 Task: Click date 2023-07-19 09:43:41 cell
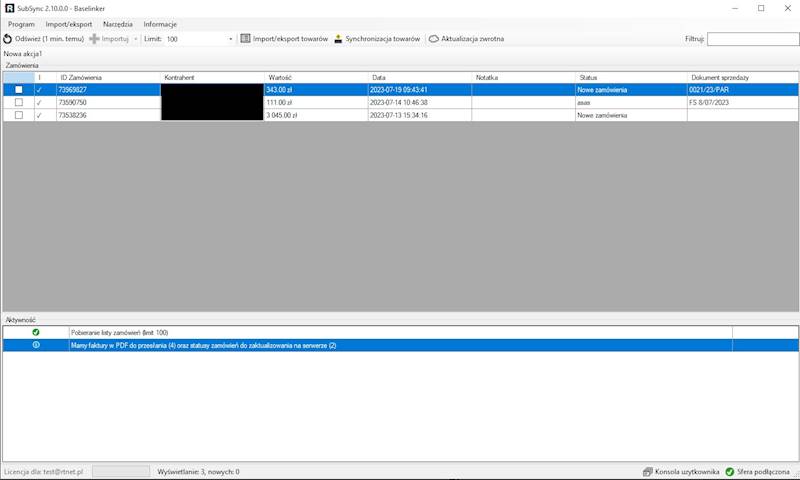420,90
